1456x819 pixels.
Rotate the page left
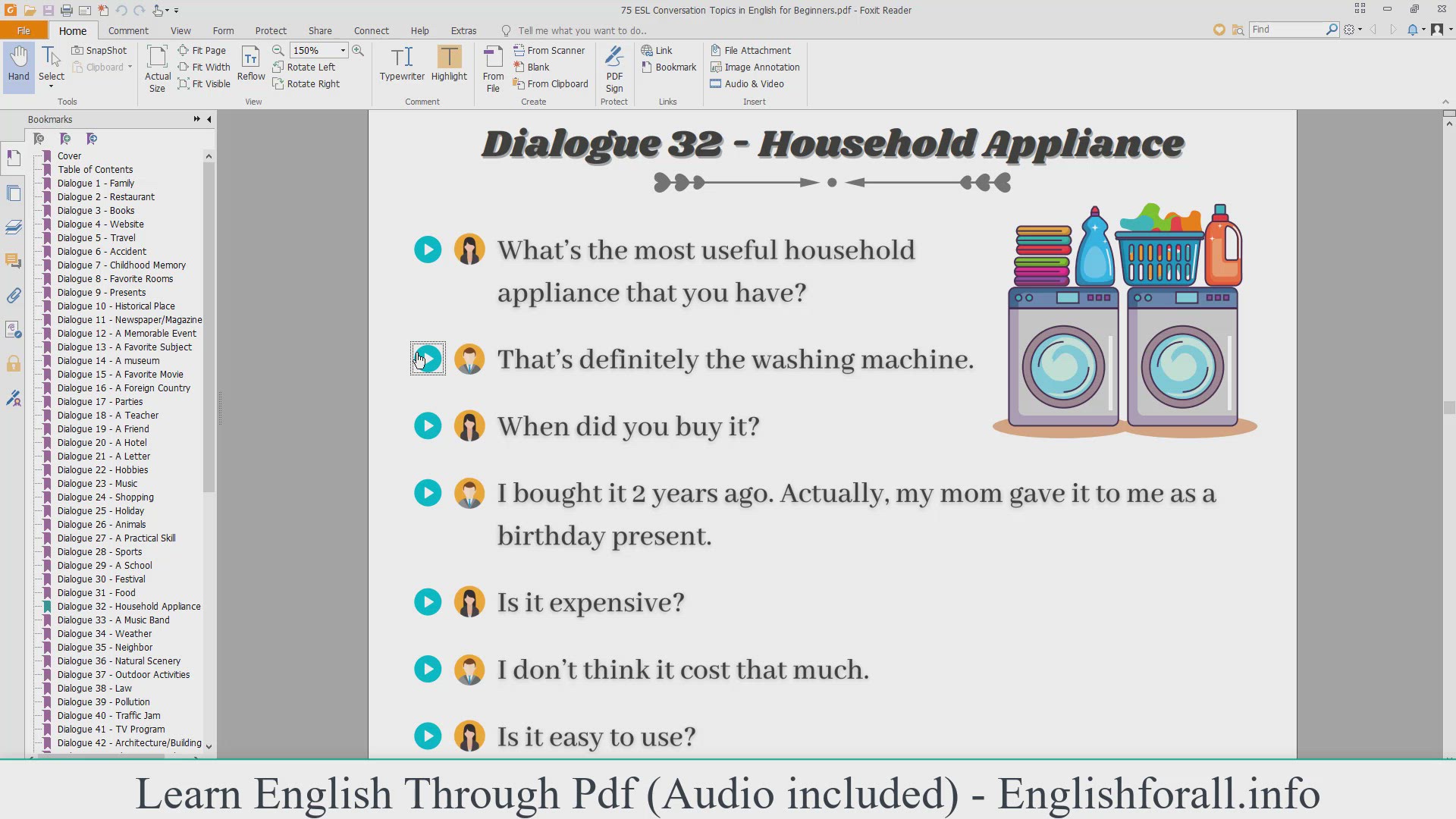tap(303, 67)
